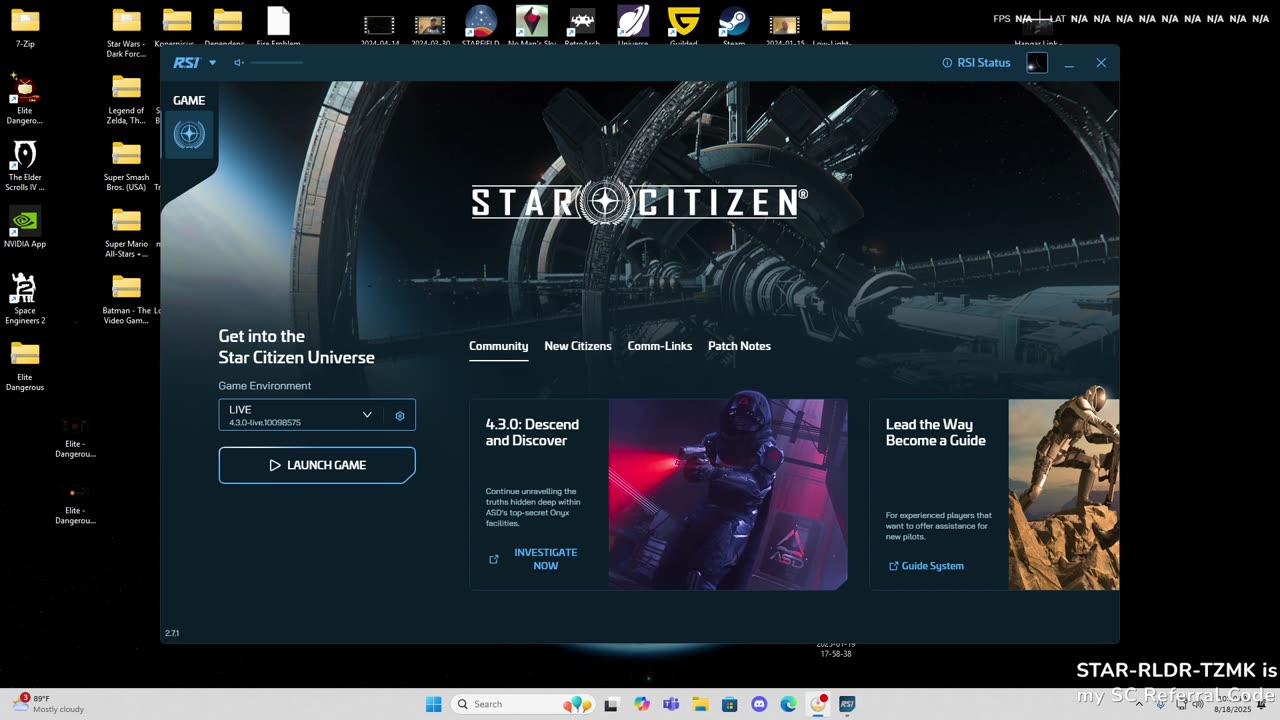Open the Elite Dangerous shortcut with red icon
Screen dimensions: 1280x720
[25, 98]
